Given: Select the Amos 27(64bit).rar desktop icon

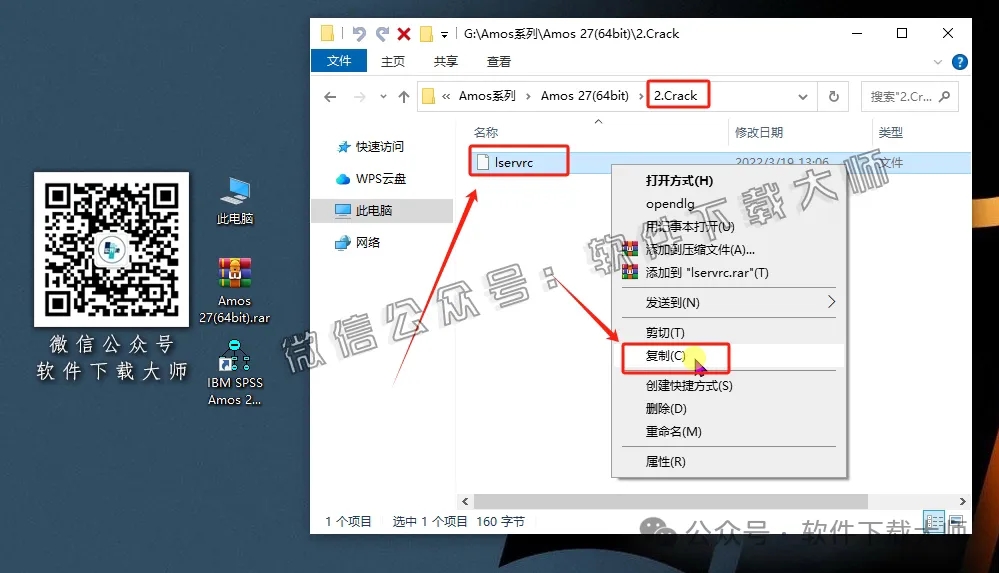Looking at the screenshot, I should 234,291.
